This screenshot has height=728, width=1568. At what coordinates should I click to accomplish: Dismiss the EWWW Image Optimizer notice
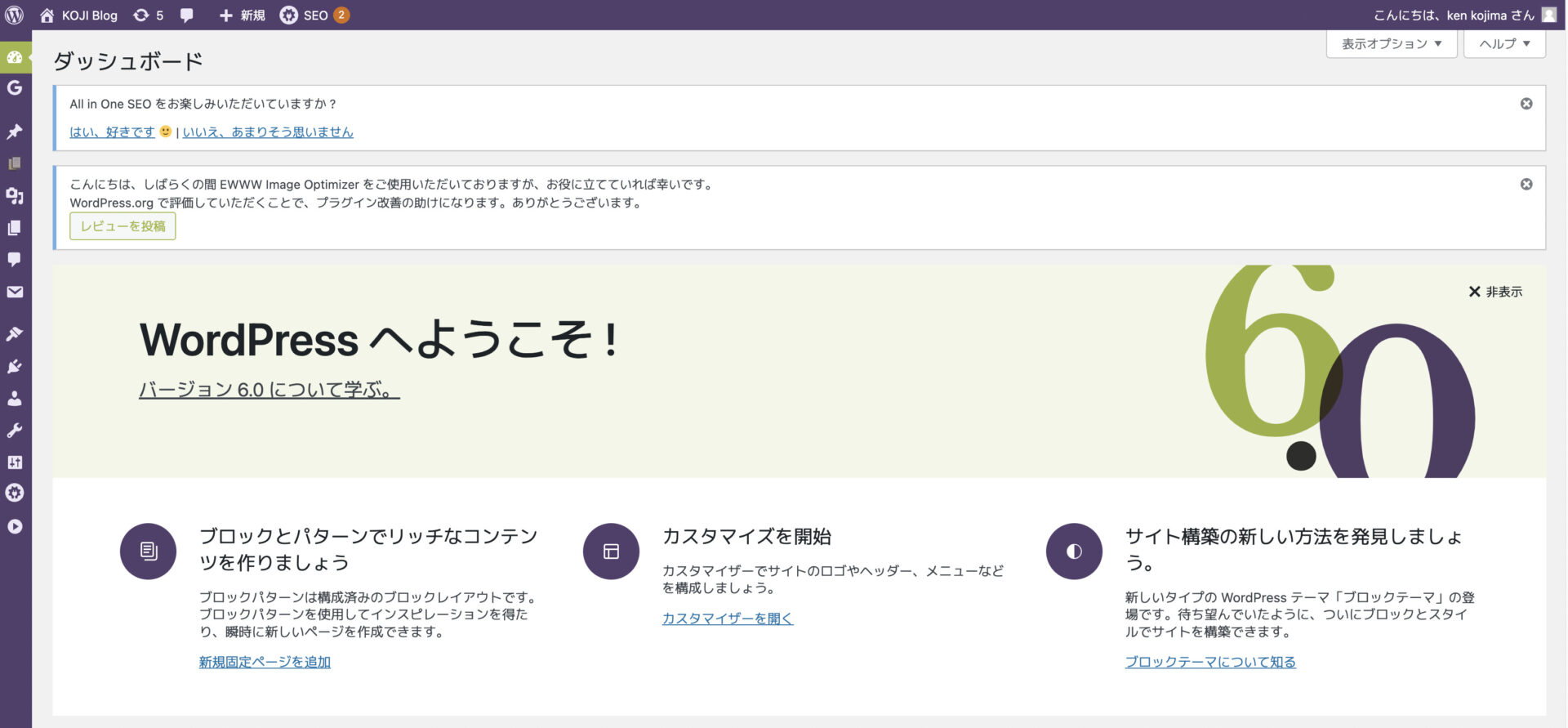(x=1526, y=184)
